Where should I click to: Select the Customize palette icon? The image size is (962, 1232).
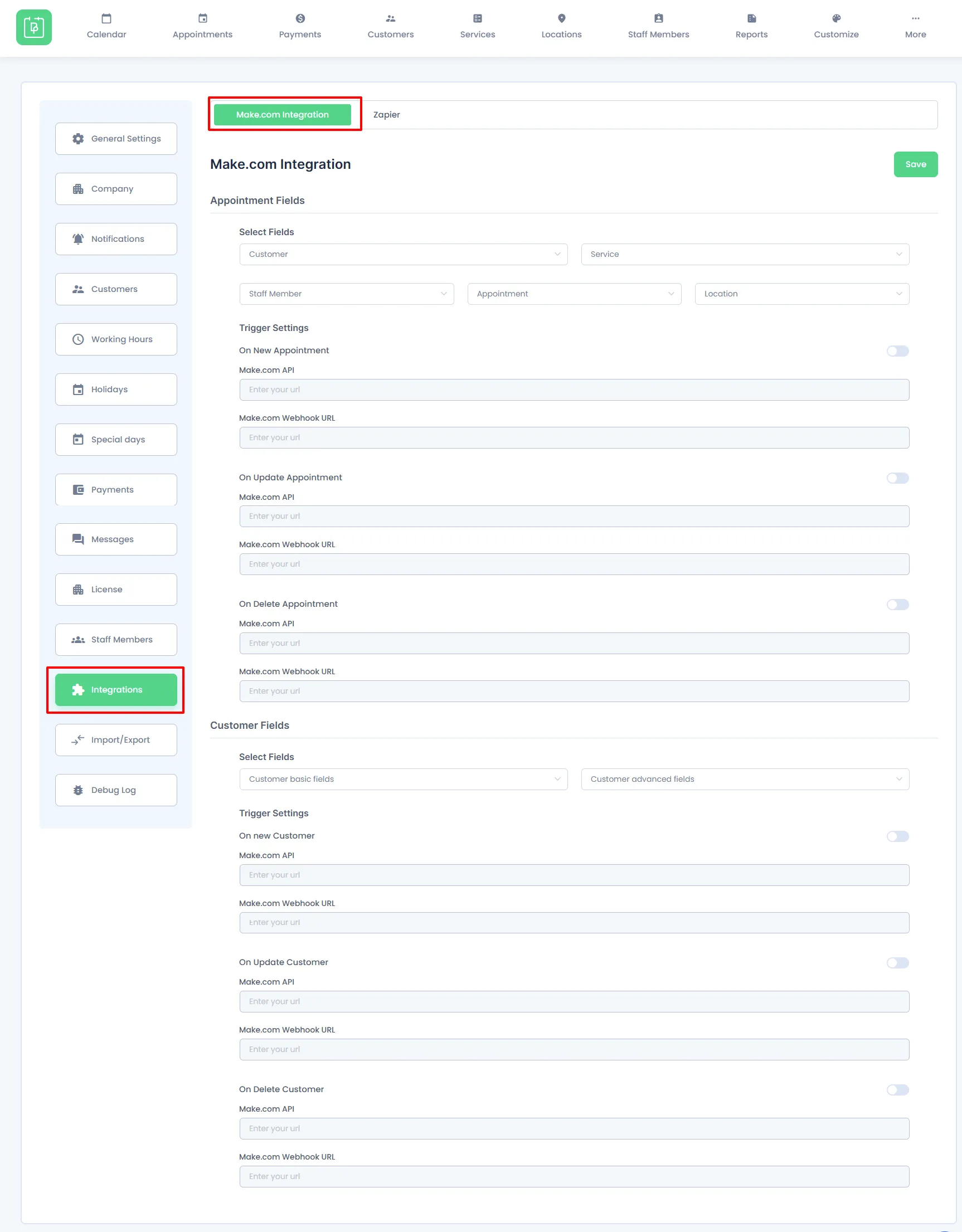[x=835, y=18]
